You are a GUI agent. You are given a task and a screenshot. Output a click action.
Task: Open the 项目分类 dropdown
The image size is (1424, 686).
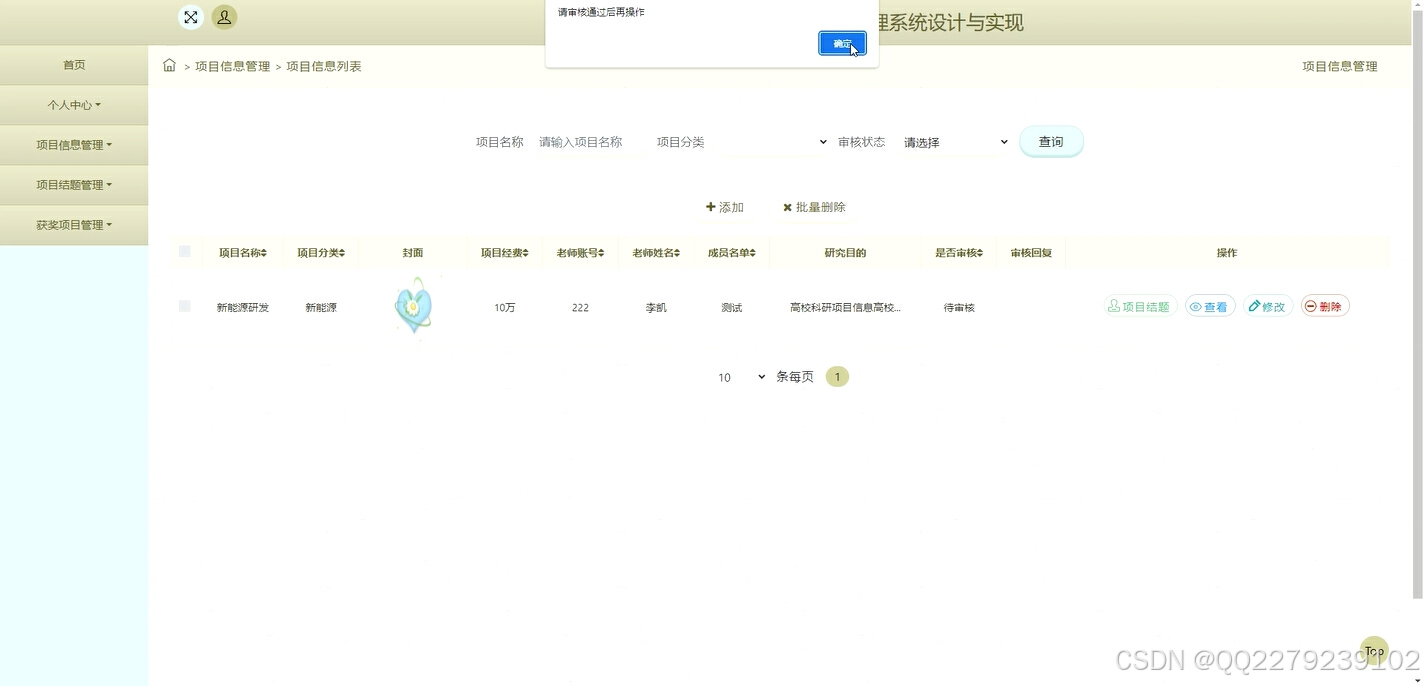[775, 141]
